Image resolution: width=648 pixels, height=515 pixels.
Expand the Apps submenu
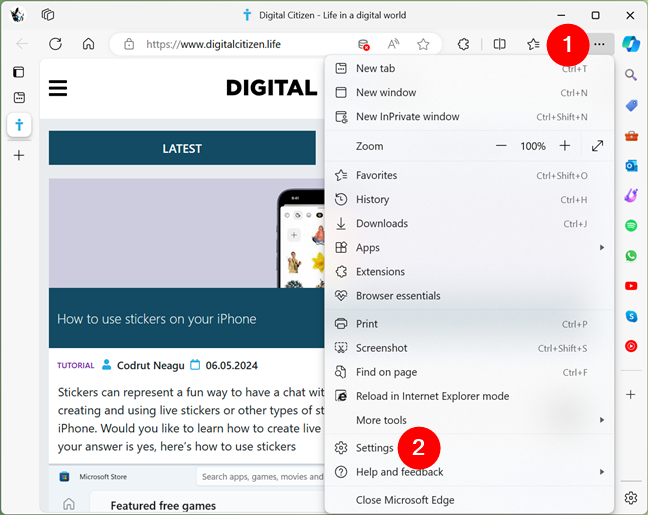469,248
